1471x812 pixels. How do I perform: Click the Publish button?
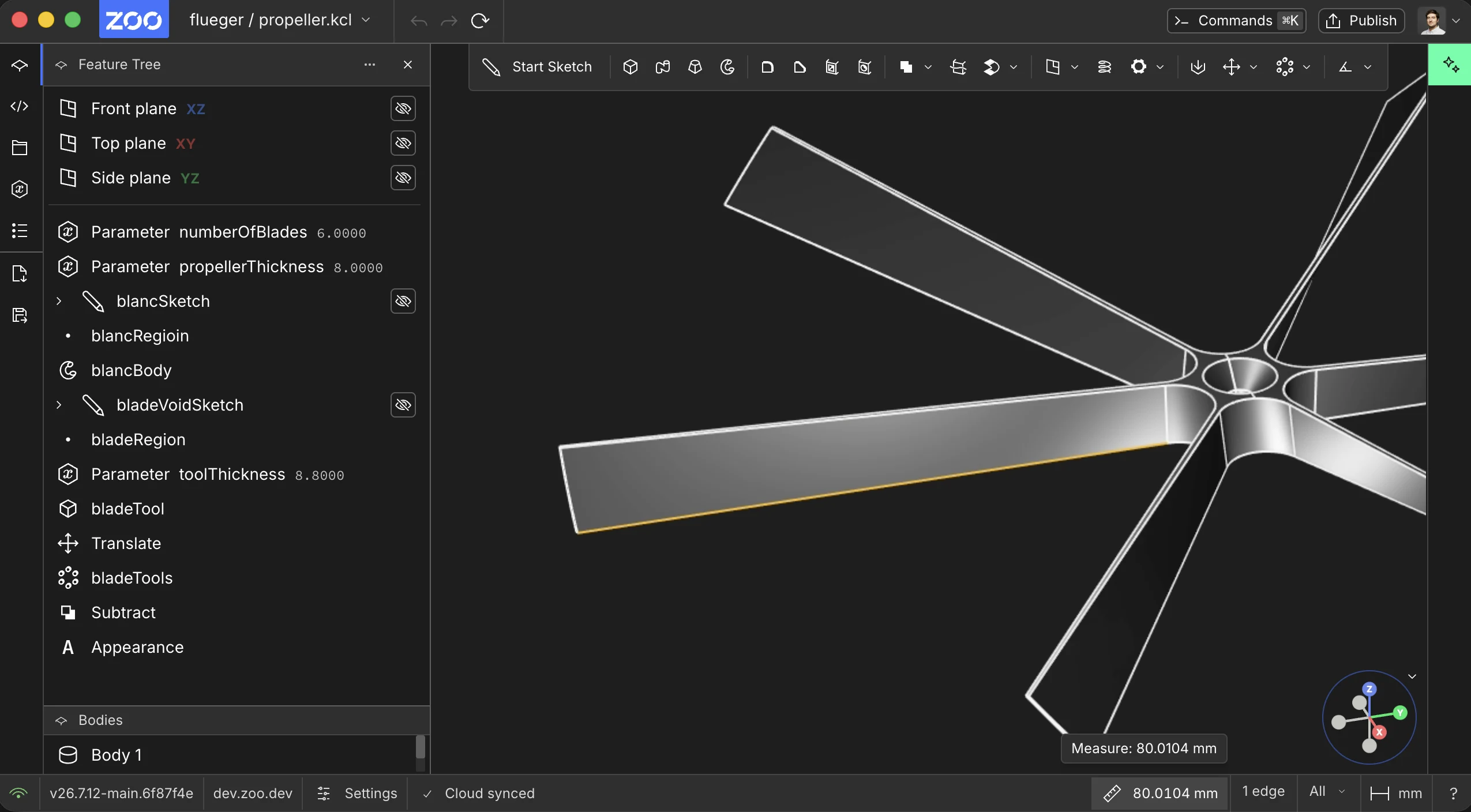click(x=1361, y=21)
